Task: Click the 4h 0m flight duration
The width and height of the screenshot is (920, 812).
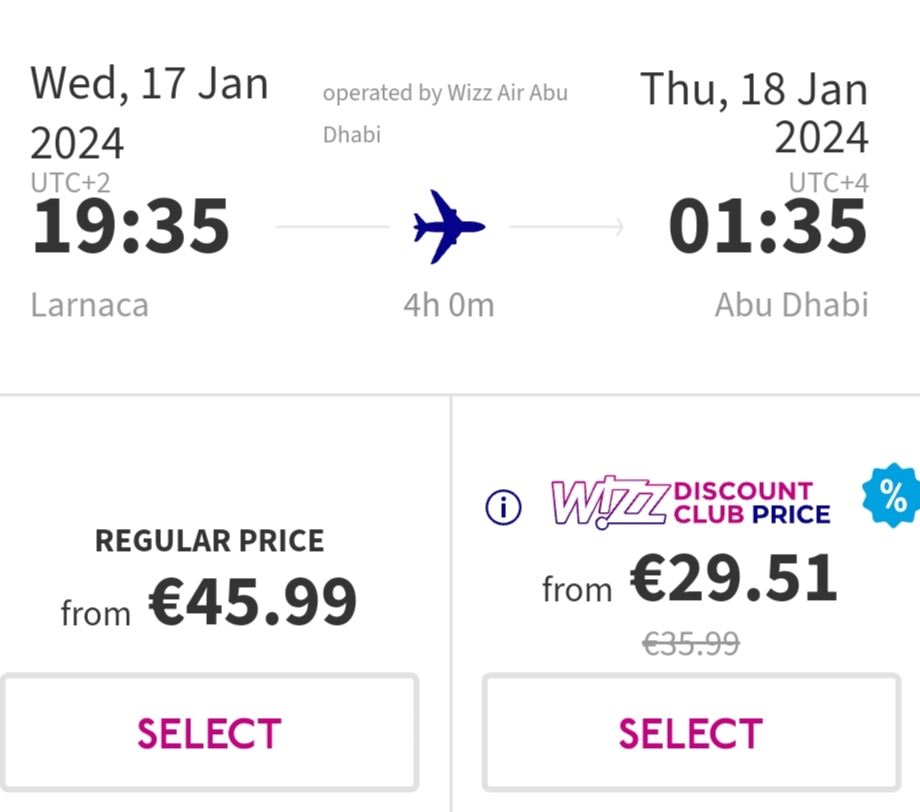Action: (449, 305)
